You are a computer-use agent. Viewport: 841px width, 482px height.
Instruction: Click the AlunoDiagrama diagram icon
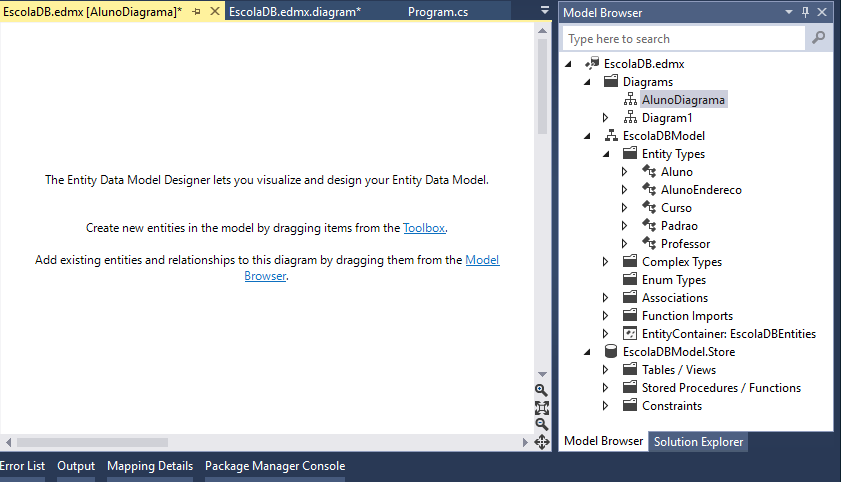click(x=630, y=99)
